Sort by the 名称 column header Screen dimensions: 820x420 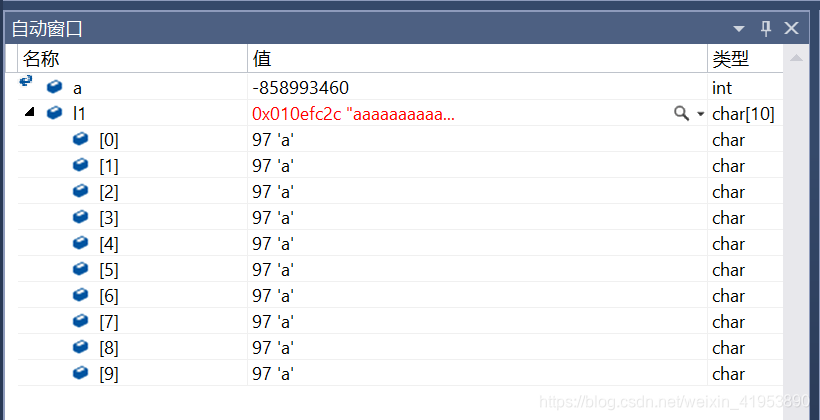[x=132, y=59]
